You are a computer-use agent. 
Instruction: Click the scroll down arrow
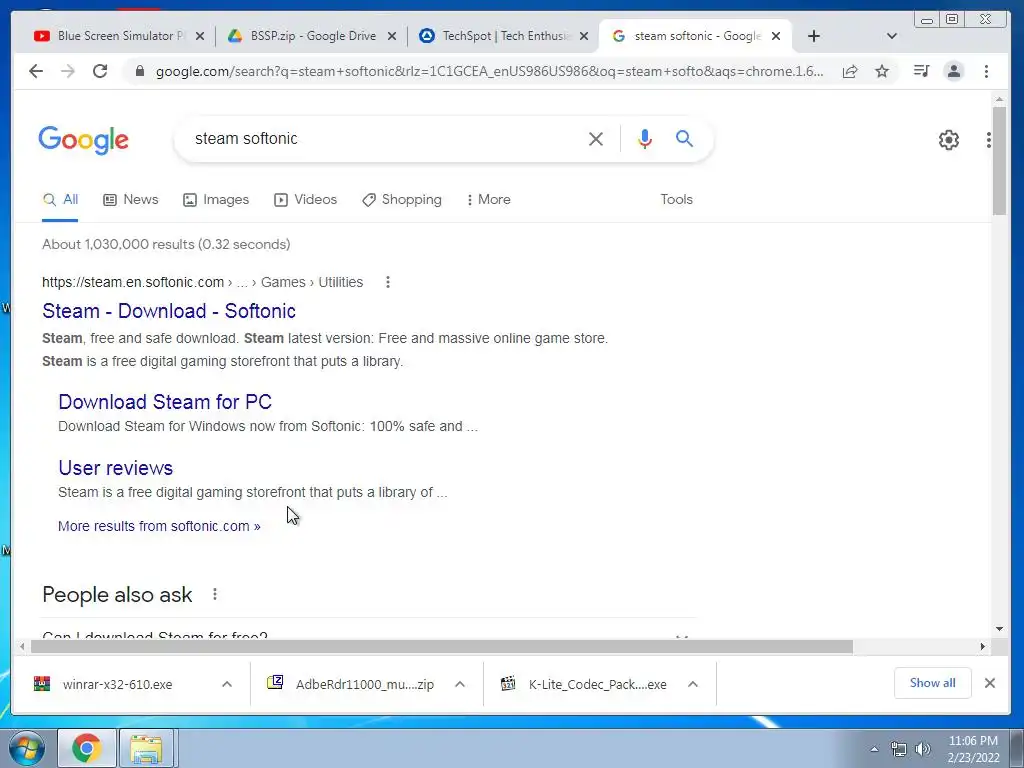click(x=999, y=629)
